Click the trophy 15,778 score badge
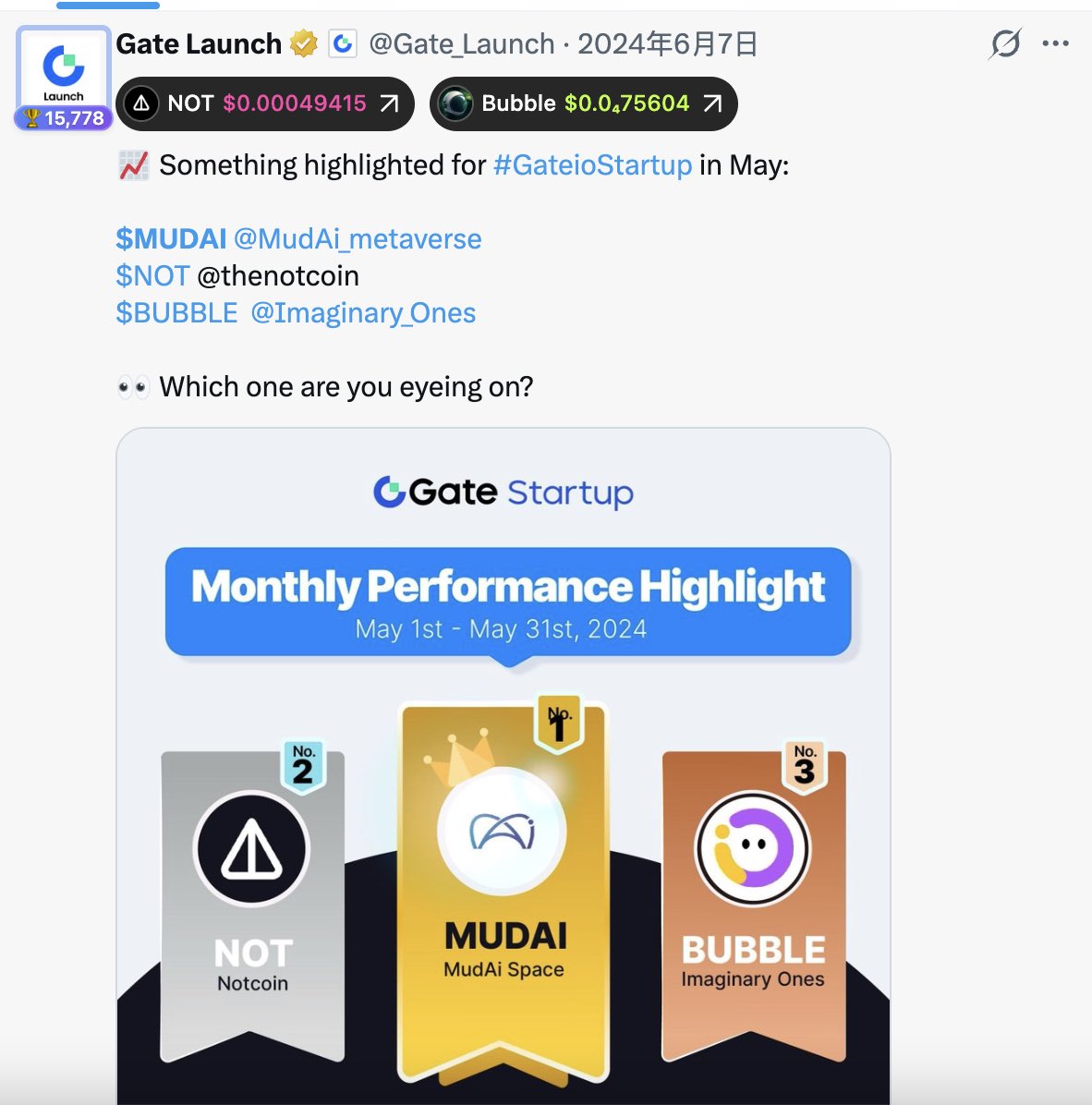Viewport: 1092px width, 1105px height. [x=64, y=117]
